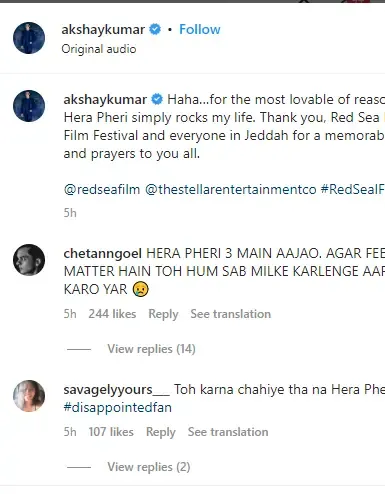The height and width of the screenshot is (494, 385).
Task: Open savagelyyours___ profile avatar
Action: pos(29,396)
